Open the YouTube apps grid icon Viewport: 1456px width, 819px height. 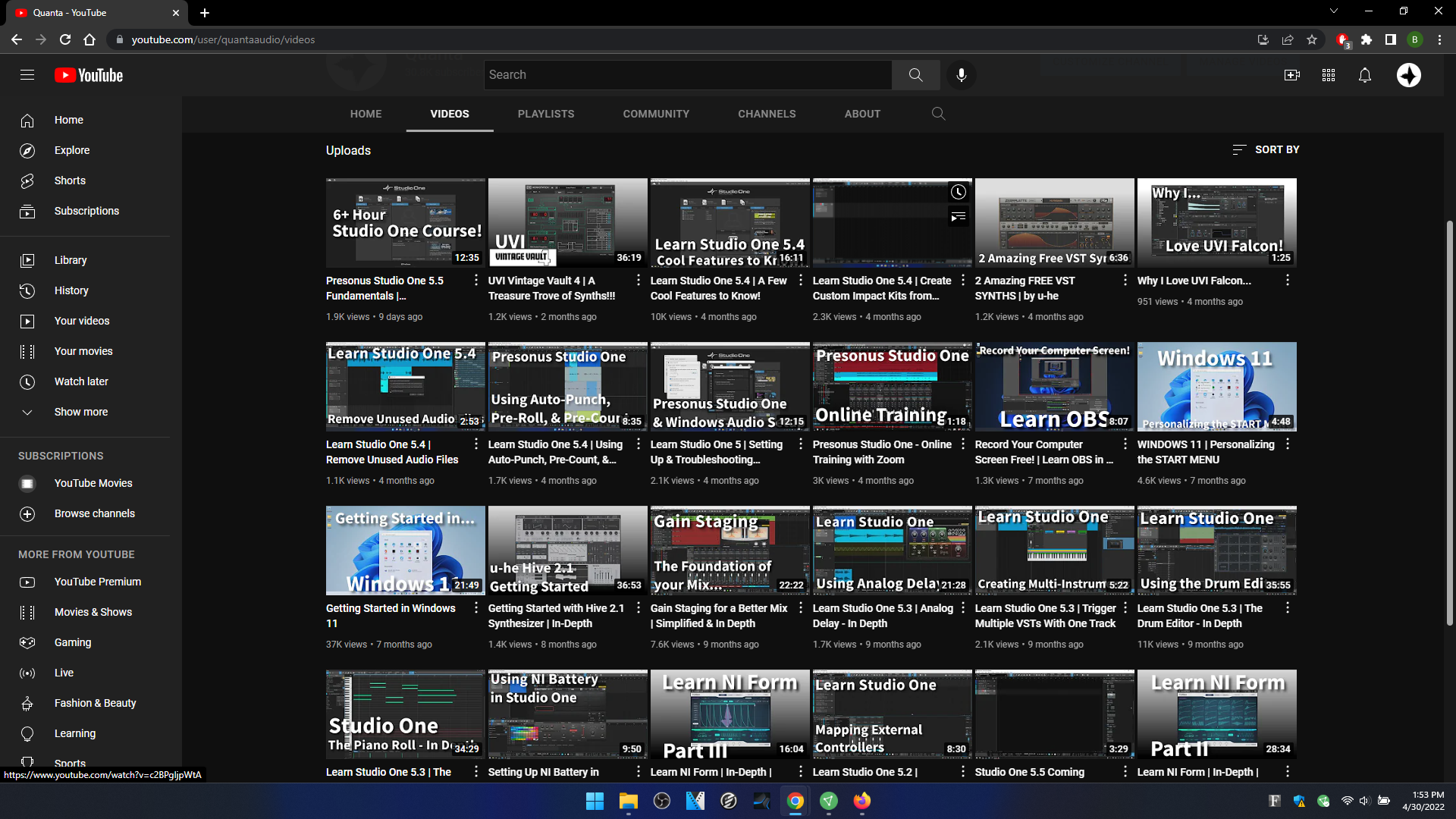[1328, 75]
